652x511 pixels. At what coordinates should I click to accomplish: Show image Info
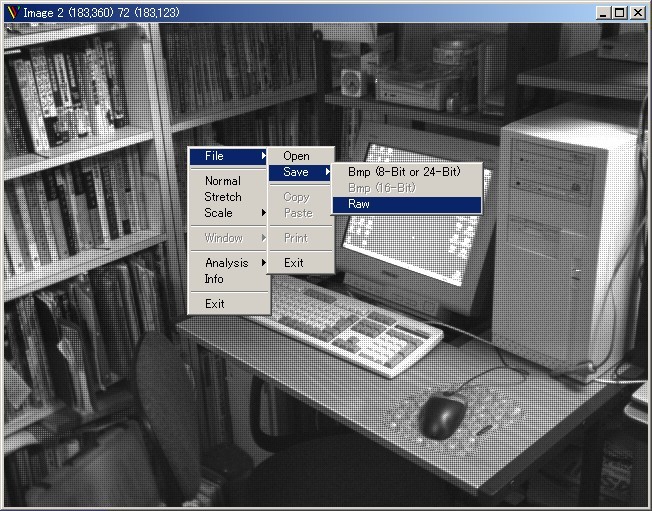point(228,279)
